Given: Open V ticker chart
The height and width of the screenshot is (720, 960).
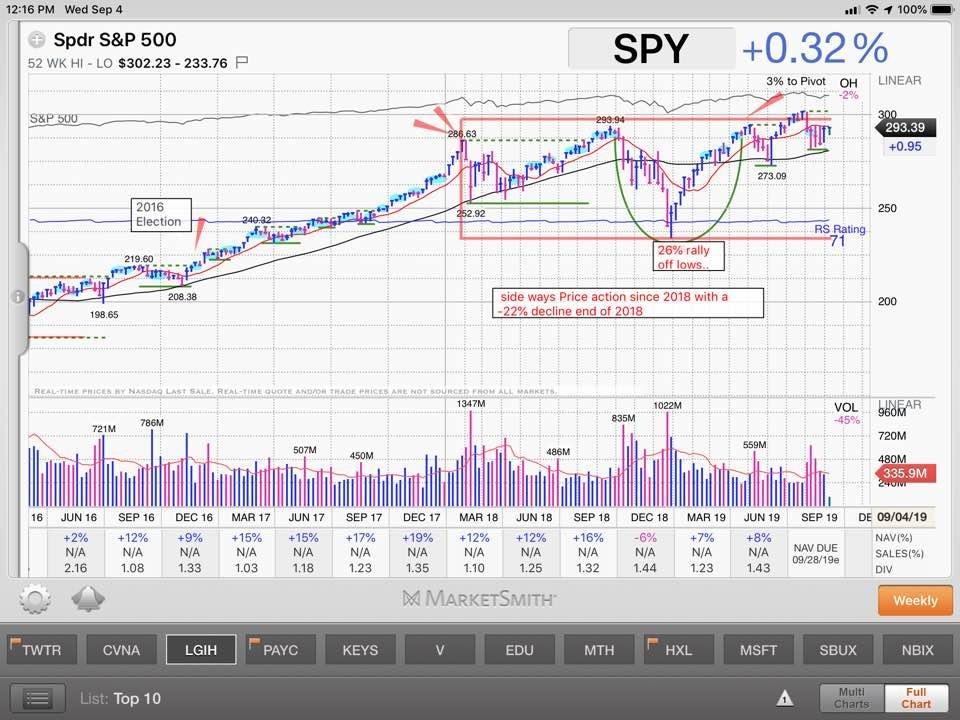Looking at the screenshot, I should pos(440,650).
